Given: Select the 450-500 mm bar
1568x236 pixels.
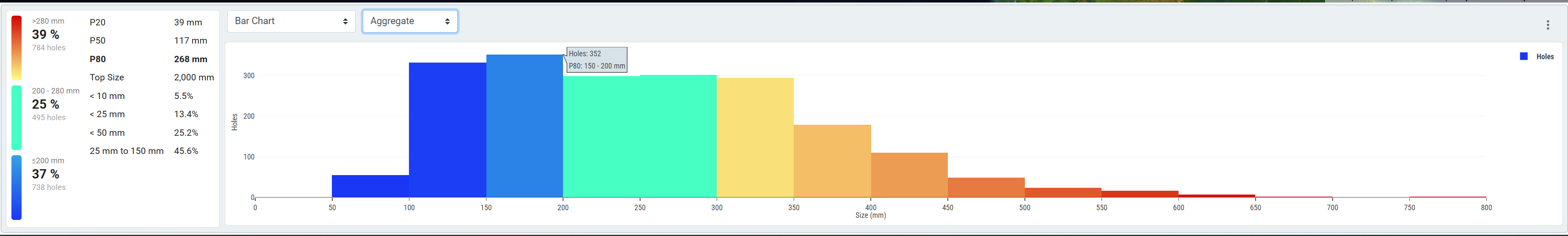Looking at the screenshot, I should [x=986, y=187].
